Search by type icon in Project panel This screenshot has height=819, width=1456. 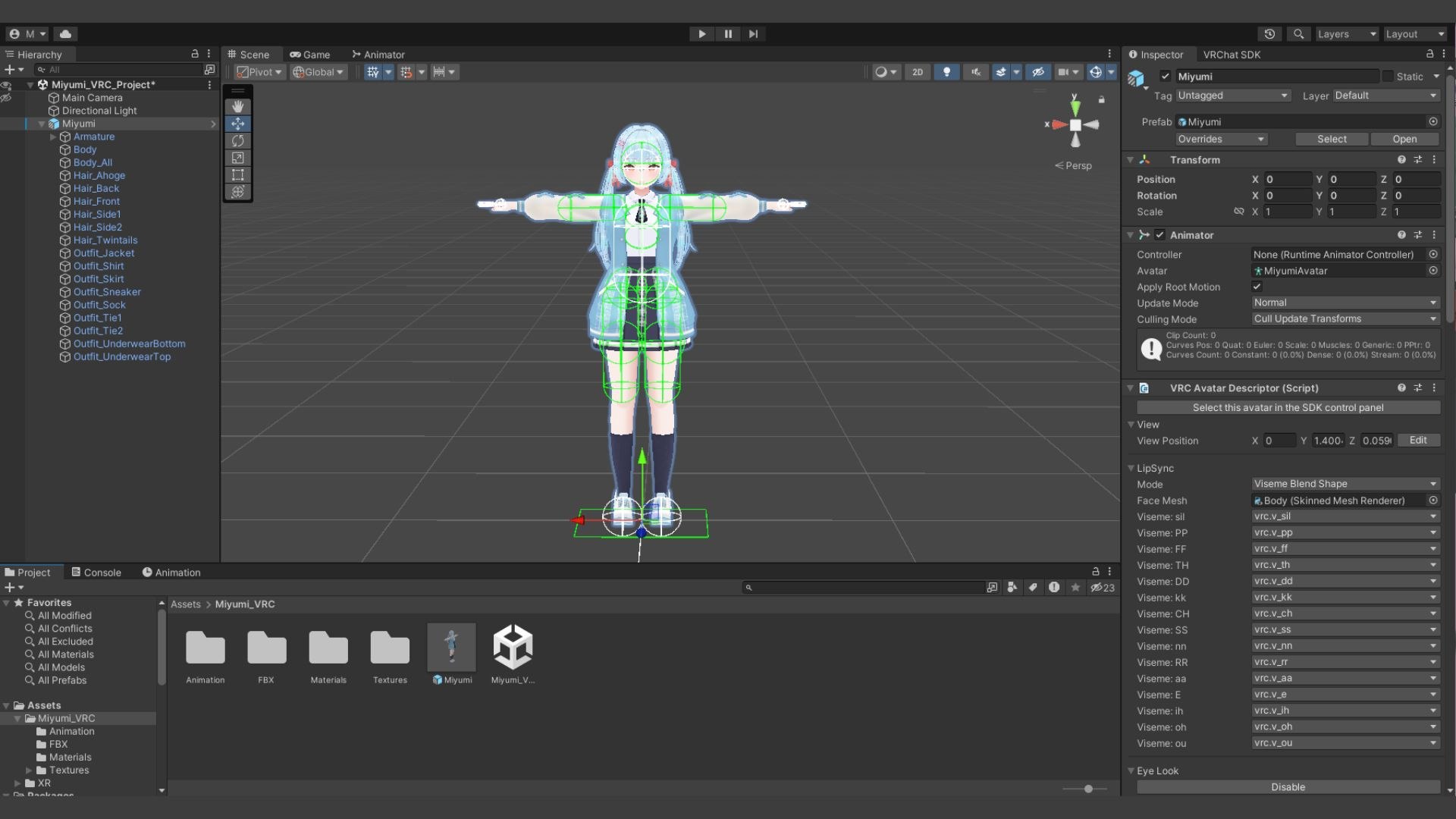click(x=1012, y=588)
